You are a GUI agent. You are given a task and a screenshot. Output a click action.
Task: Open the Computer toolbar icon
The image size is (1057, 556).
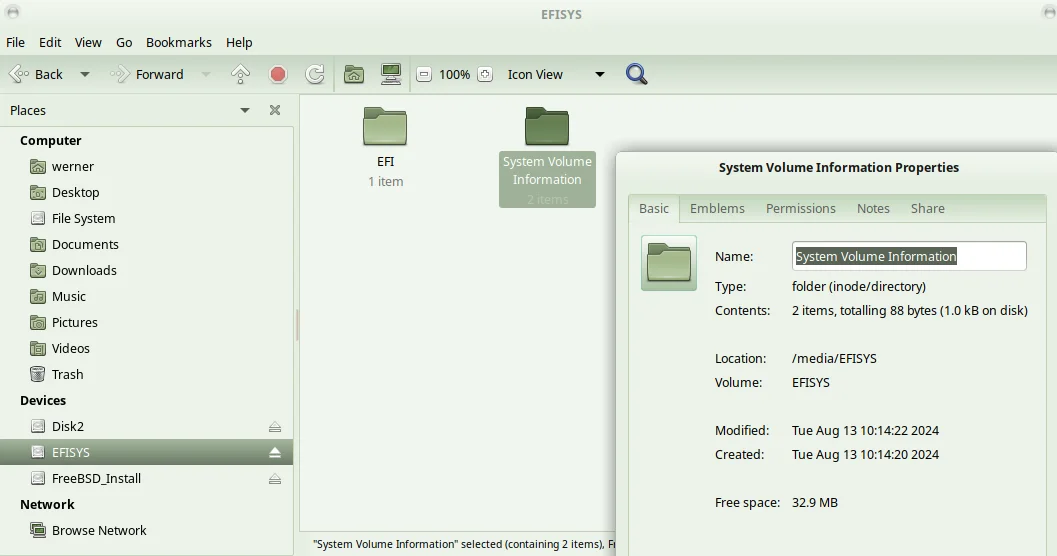tap(391, 74)
